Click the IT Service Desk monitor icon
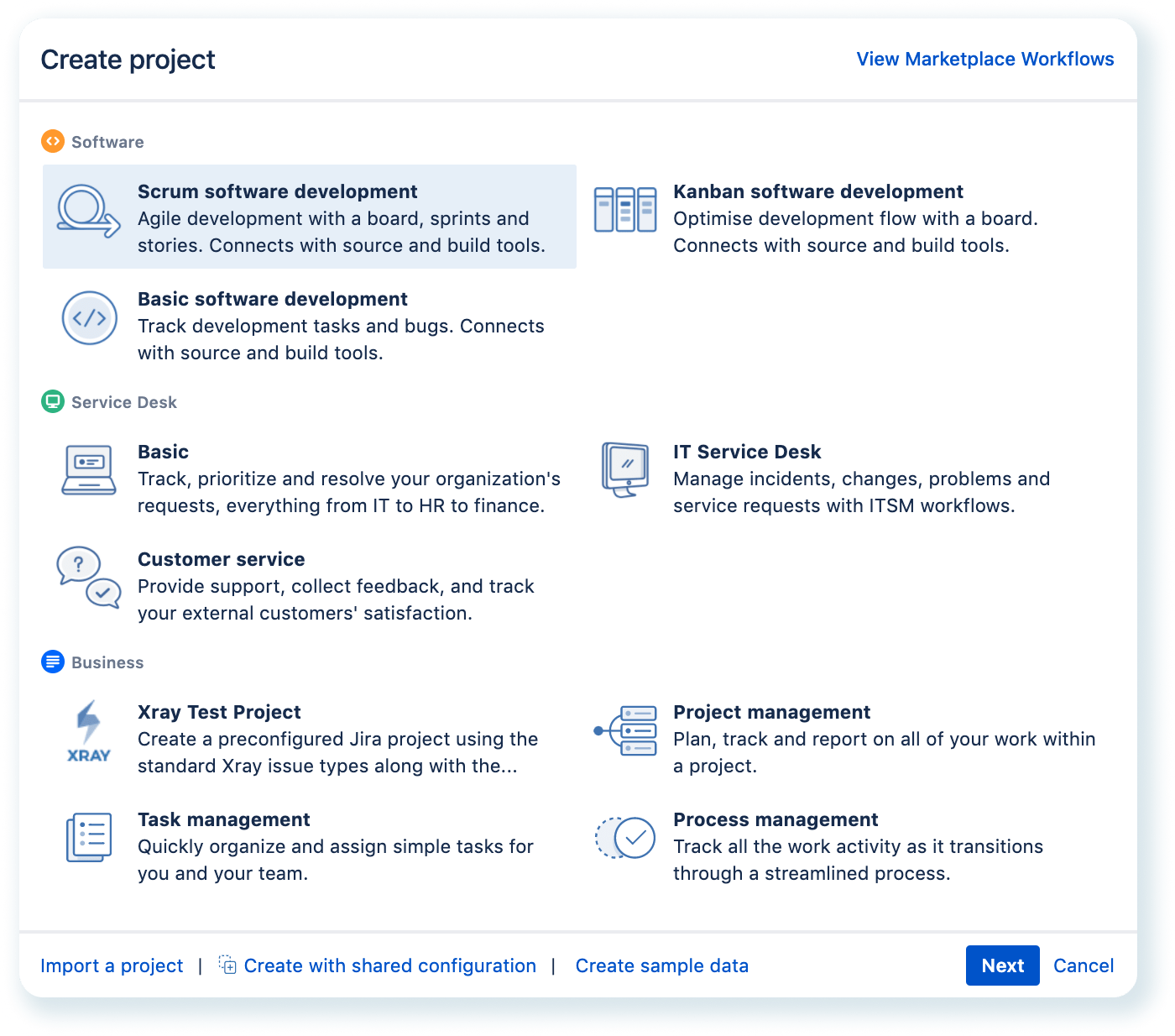 (x=625, y=469)
